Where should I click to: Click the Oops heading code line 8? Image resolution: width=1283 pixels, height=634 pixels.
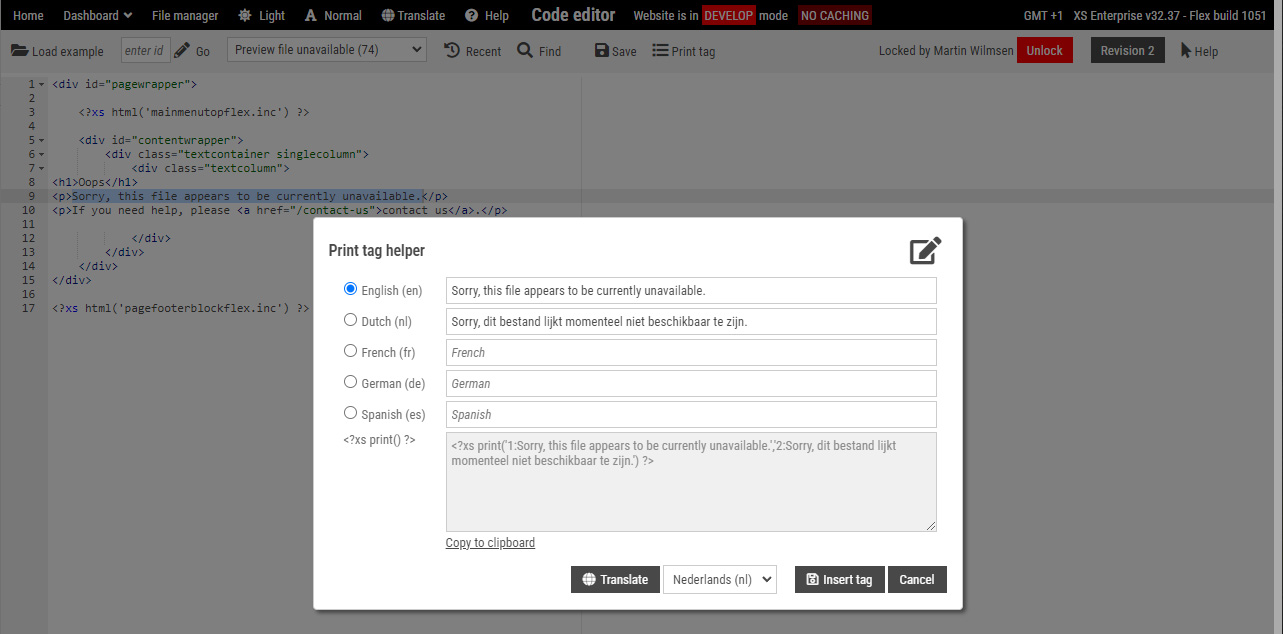click(x=95, y=182)
